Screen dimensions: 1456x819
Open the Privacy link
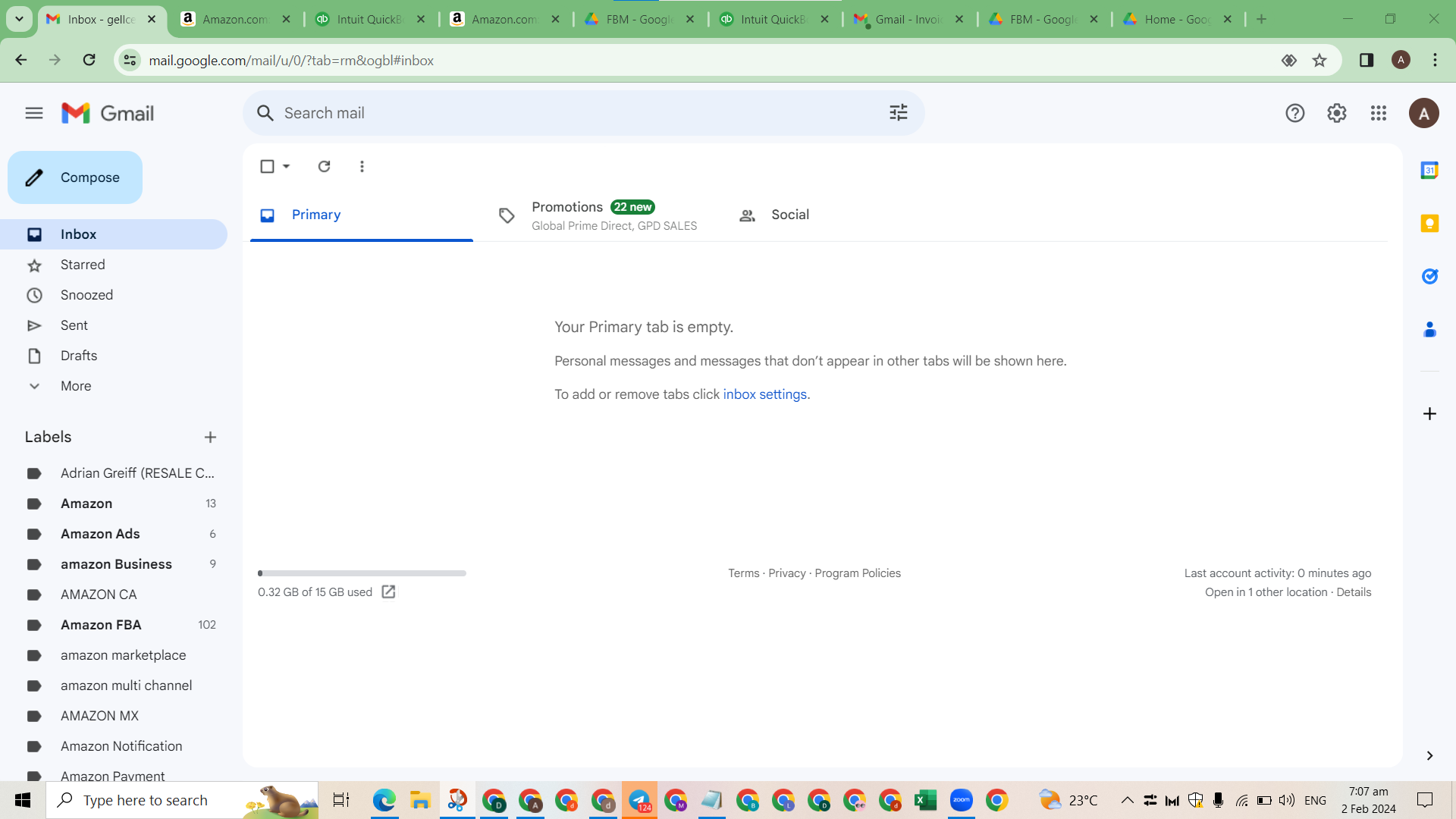coord(786,573)
